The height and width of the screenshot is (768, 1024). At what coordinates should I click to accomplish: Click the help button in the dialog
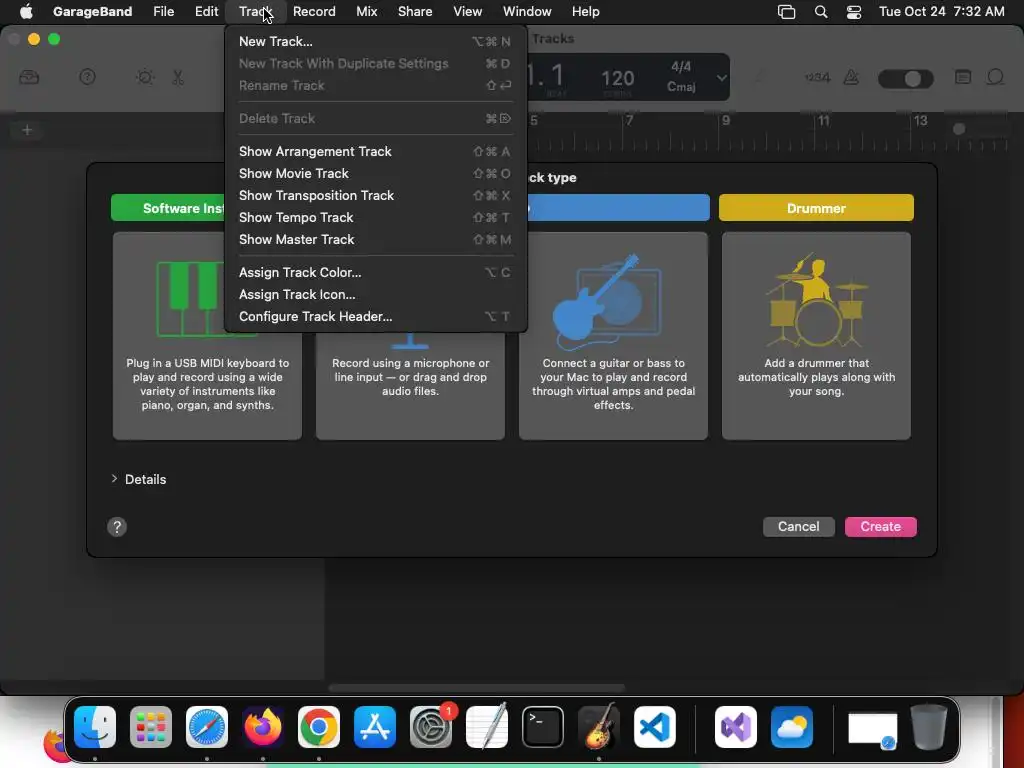click(x=117, y=527)
